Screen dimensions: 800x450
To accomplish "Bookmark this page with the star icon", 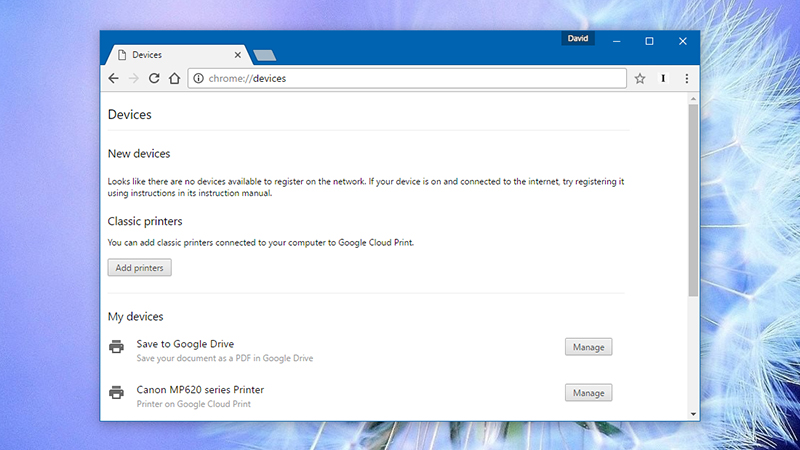I will pos(640,78).
